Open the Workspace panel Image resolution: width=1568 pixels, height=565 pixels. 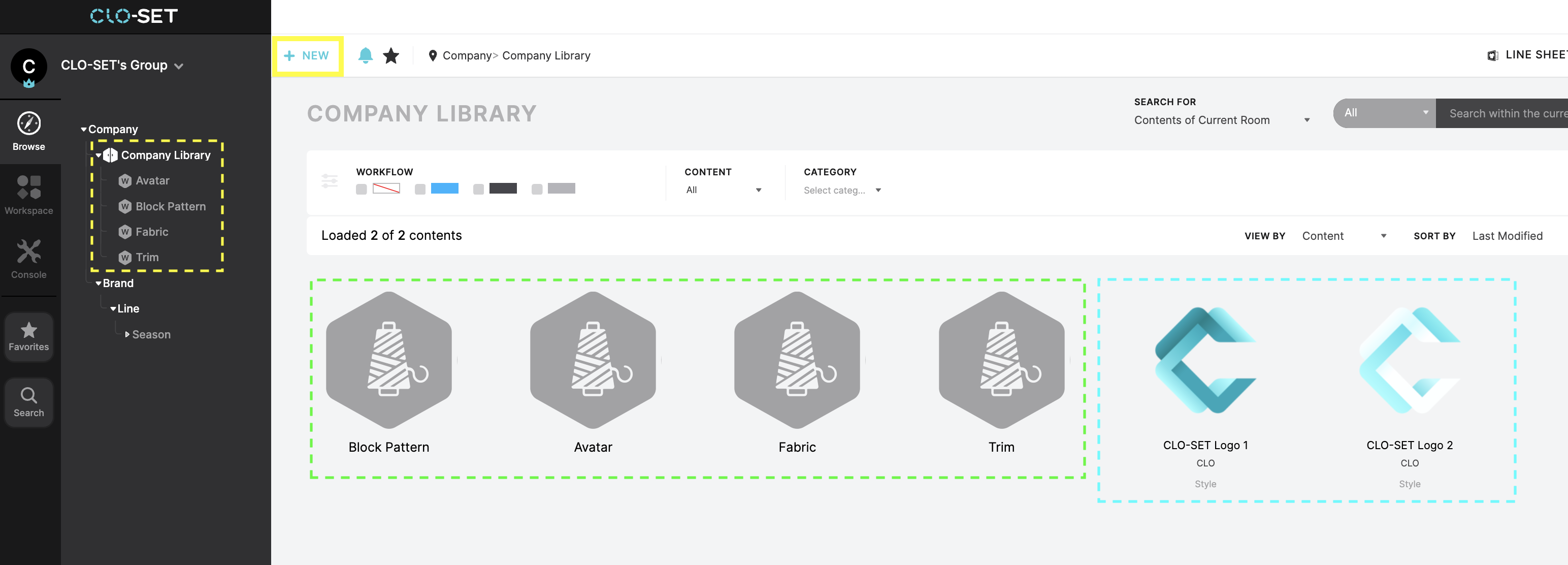click(28, 194)
